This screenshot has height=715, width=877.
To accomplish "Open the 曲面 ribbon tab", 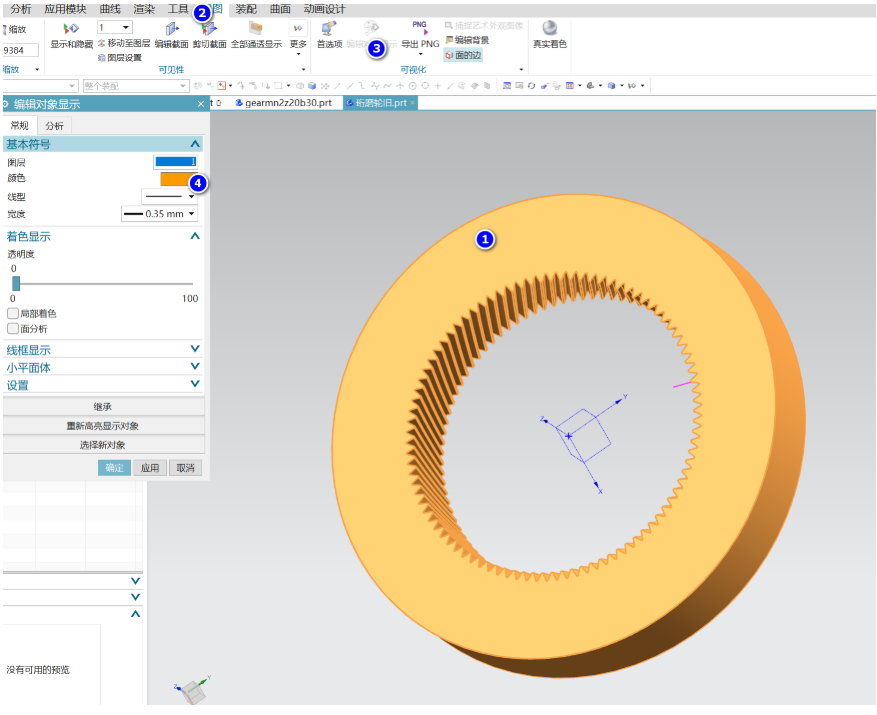I will pyautogui.click(x=280, y=9).
